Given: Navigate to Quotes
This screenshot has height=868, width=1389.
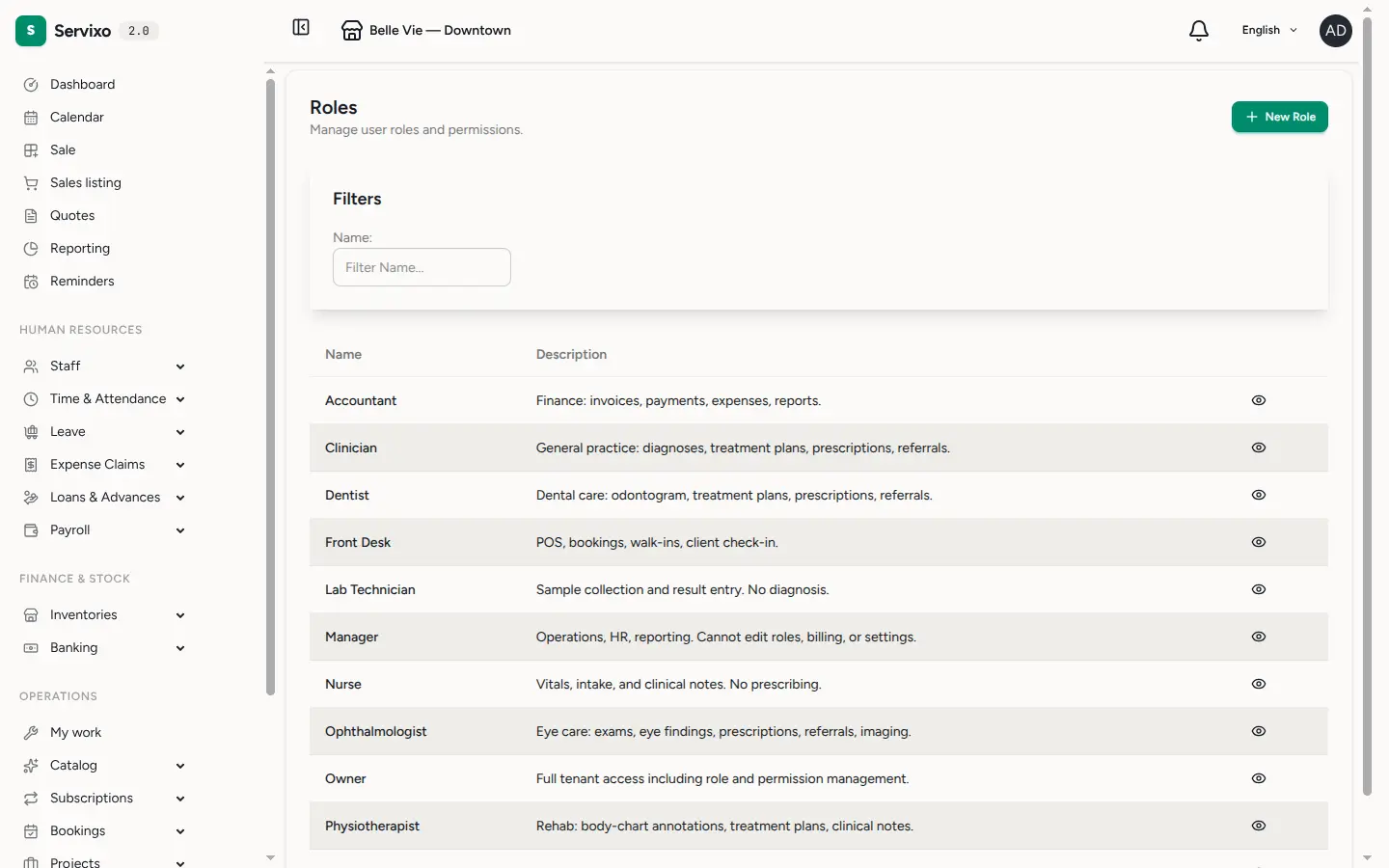Looking at the screenshot, I should 72,216.
